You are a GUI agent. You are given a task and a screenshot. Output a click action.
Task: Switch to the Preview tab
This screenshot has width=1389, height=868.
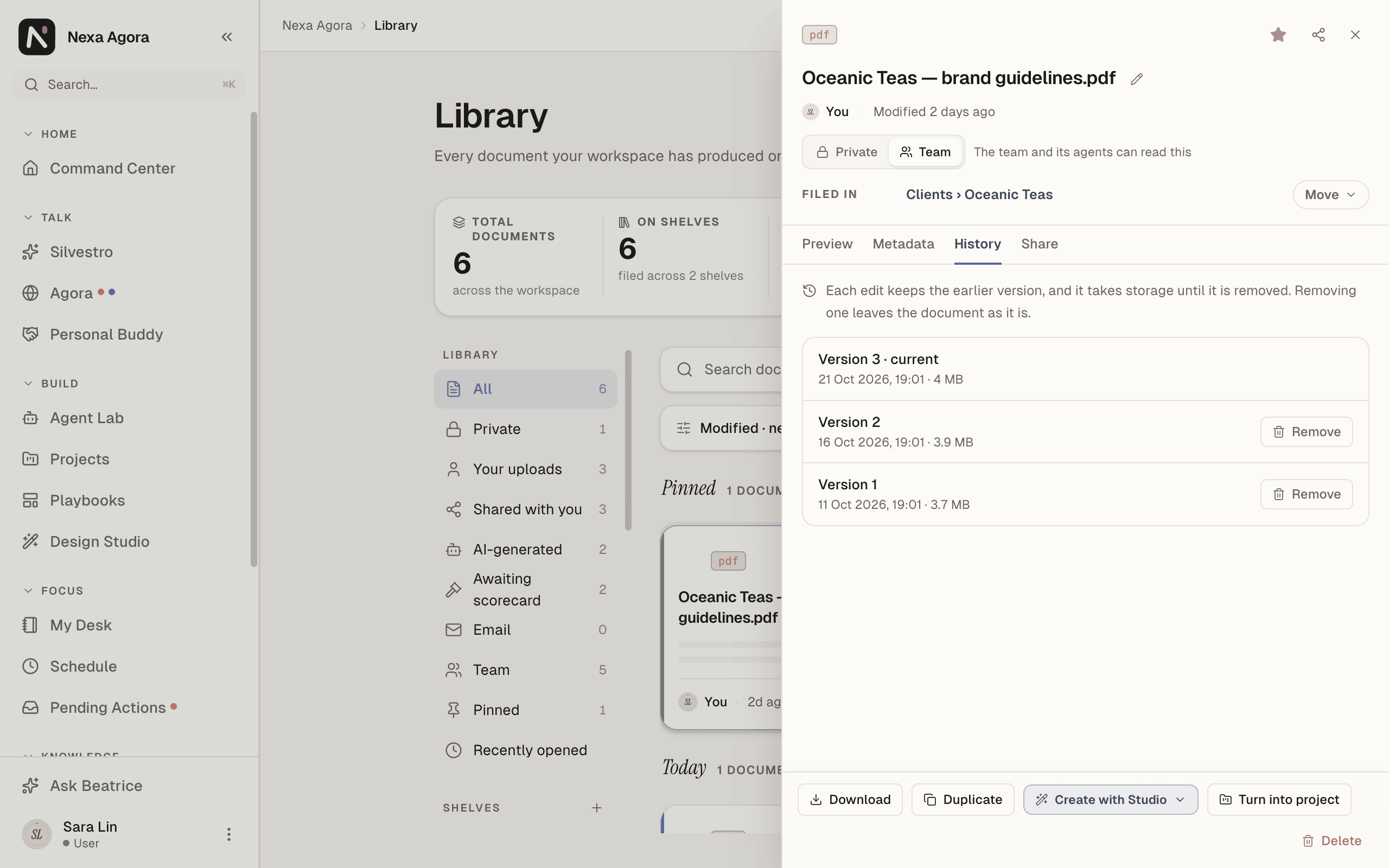pos(827,244)
